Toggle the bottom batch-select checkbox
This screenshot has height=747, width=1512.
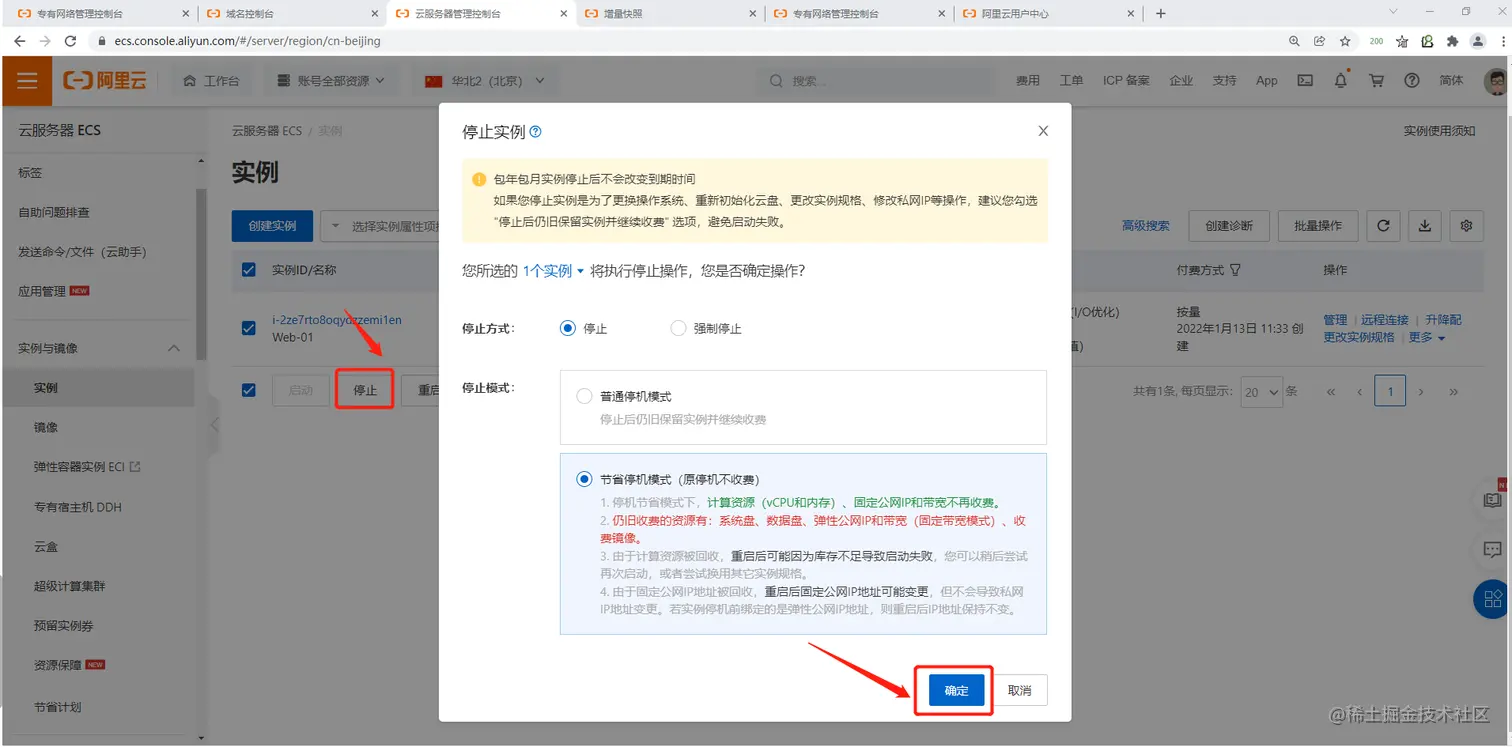249,390
